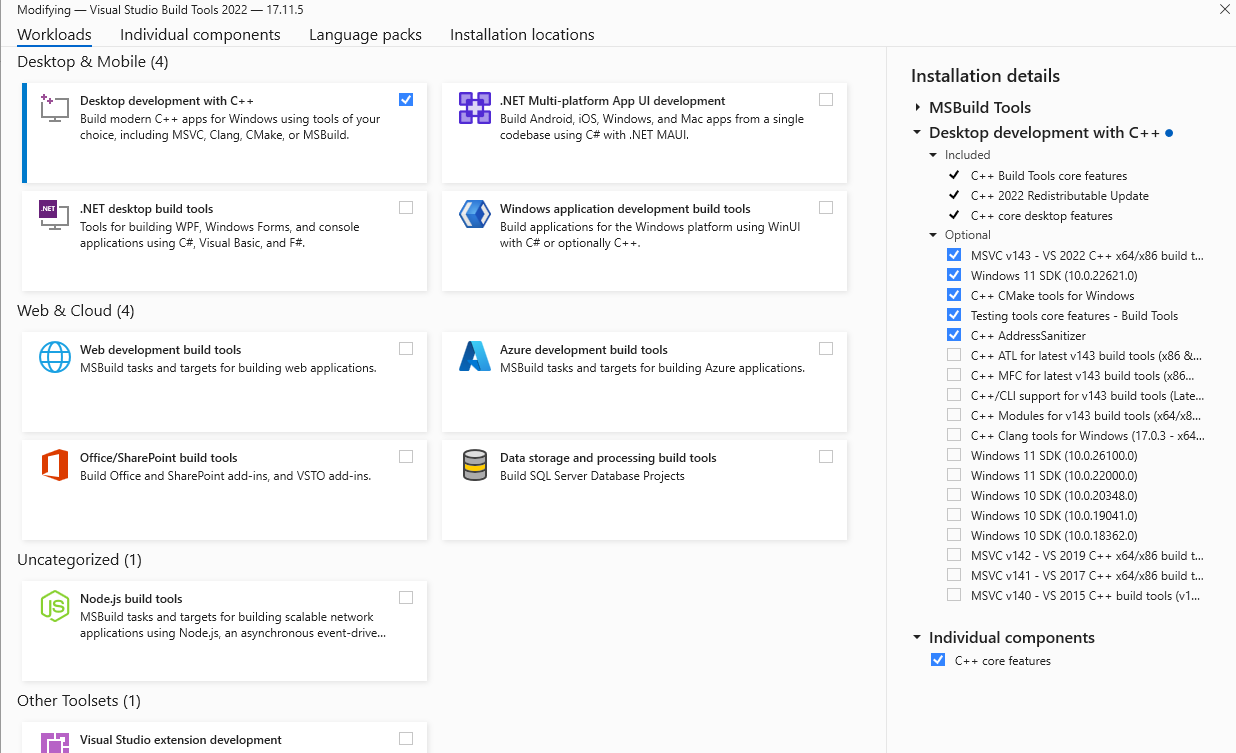
Task: Click the .NET desktop build tools icon
Action: coord(54,215)
